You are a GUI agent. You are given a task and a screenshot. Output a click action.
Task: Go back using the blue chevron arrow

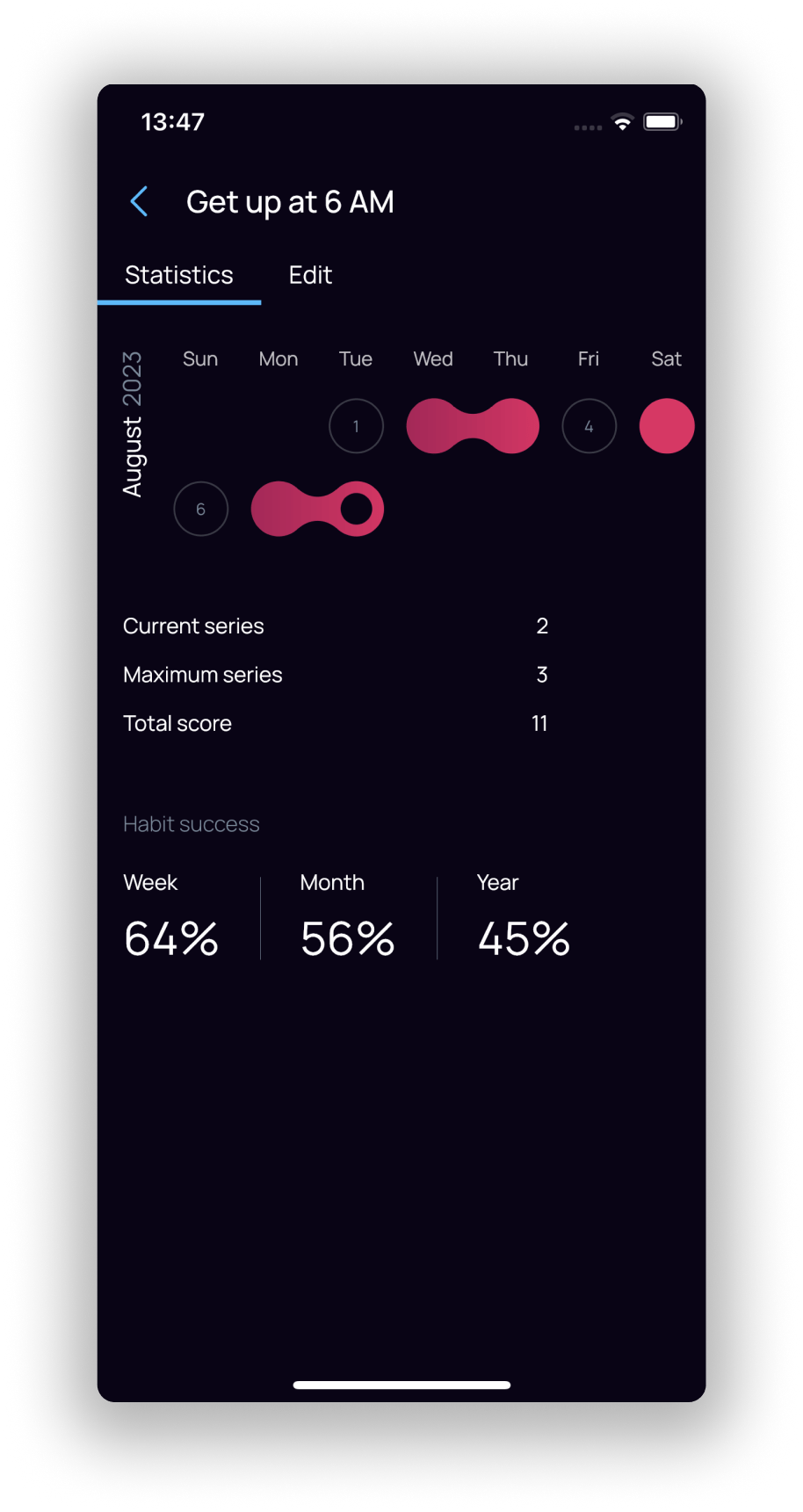(139, 201)
